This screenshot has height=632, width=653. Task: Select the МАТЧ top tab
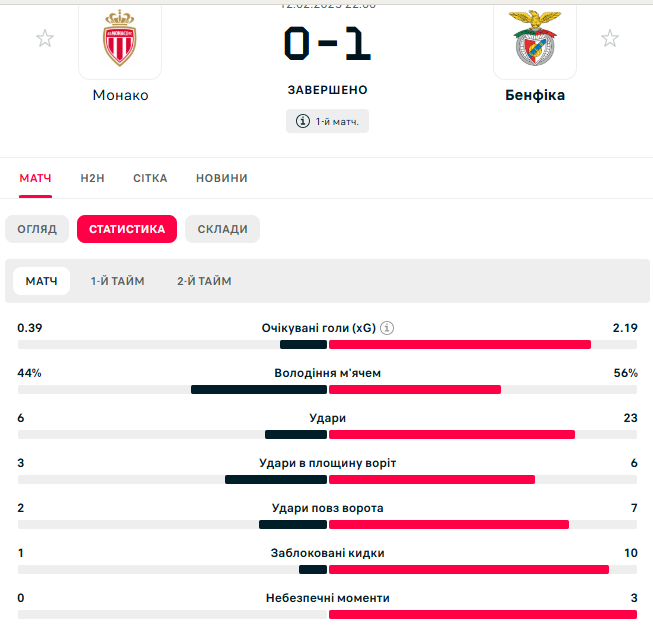(x=35, y=178)
